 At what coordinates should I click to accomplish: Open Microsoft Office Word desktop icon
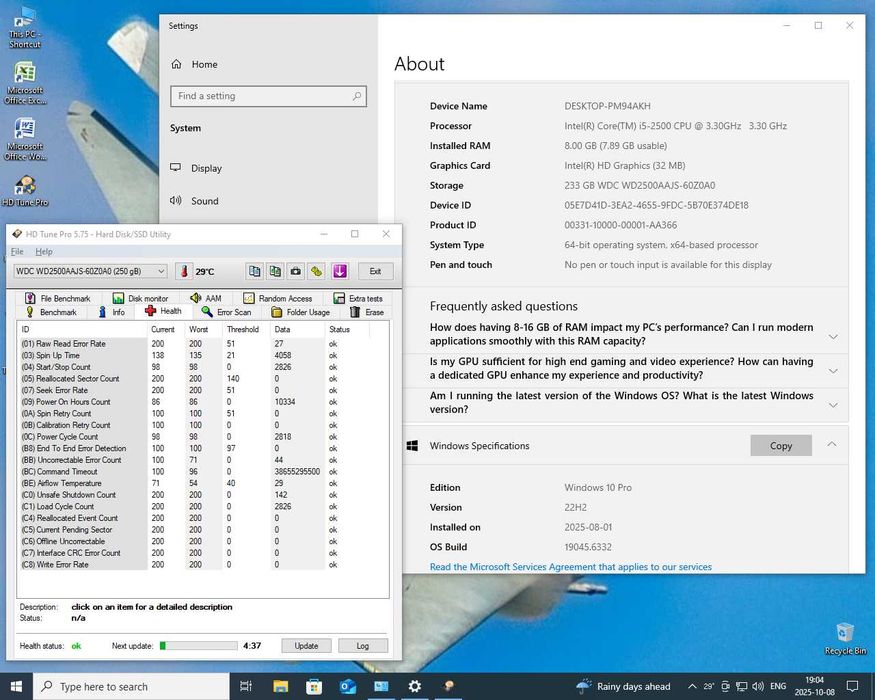25,140
